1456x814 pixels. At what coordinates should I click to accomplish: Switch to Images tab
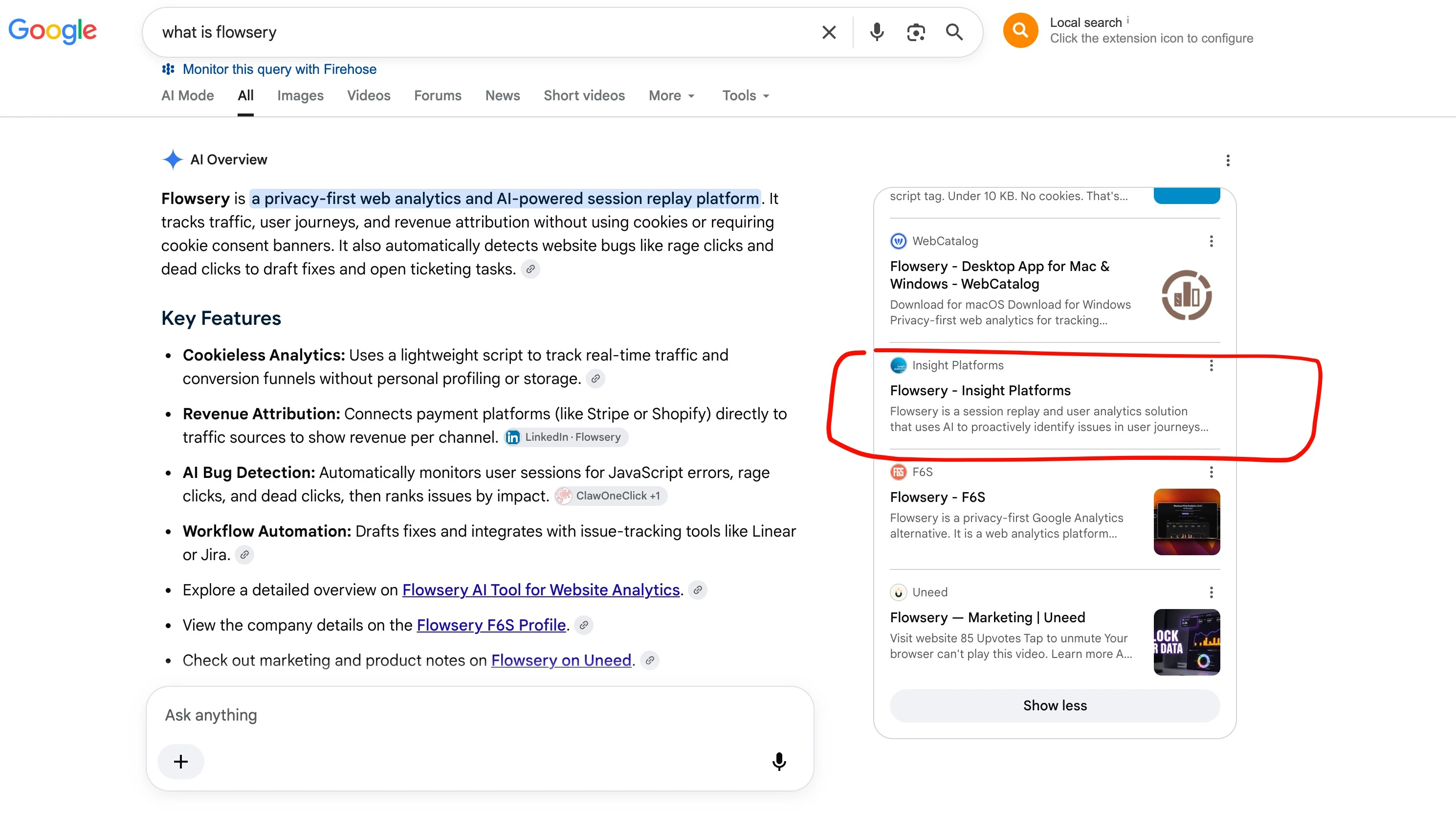click(300, 95)
